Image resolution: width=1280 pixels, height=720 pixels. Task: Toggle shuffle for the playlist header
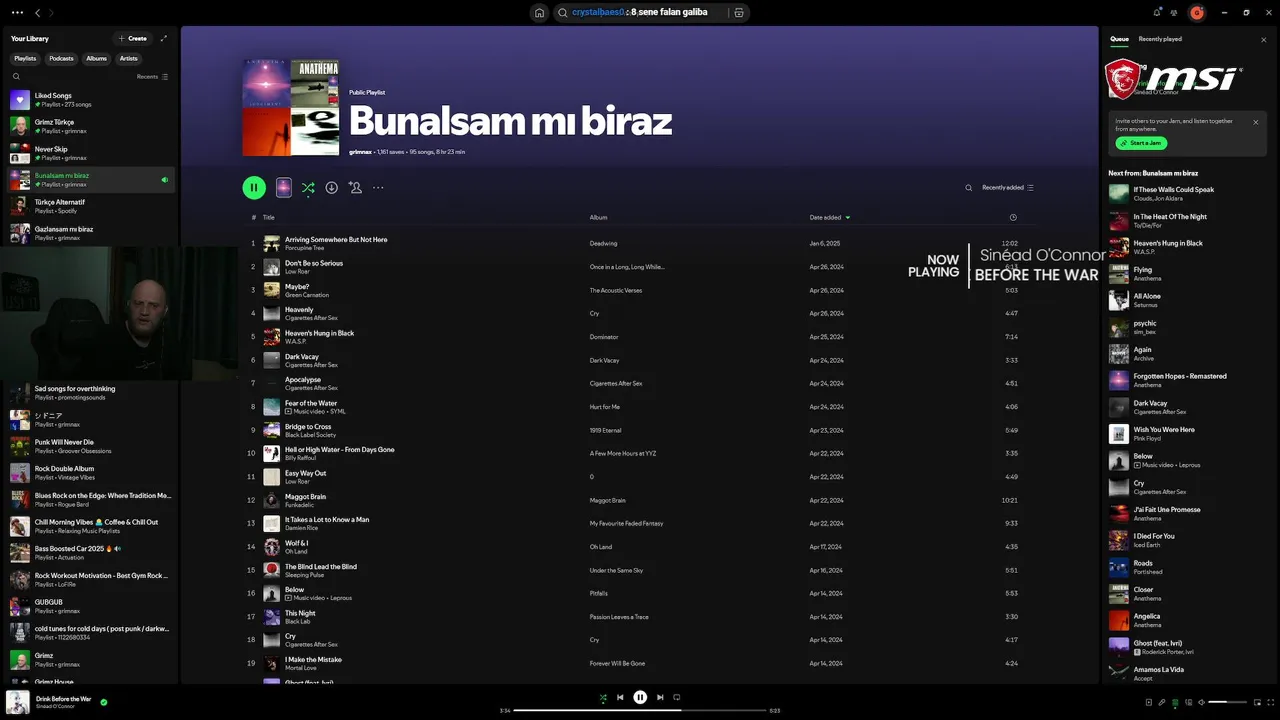[308, 187]
